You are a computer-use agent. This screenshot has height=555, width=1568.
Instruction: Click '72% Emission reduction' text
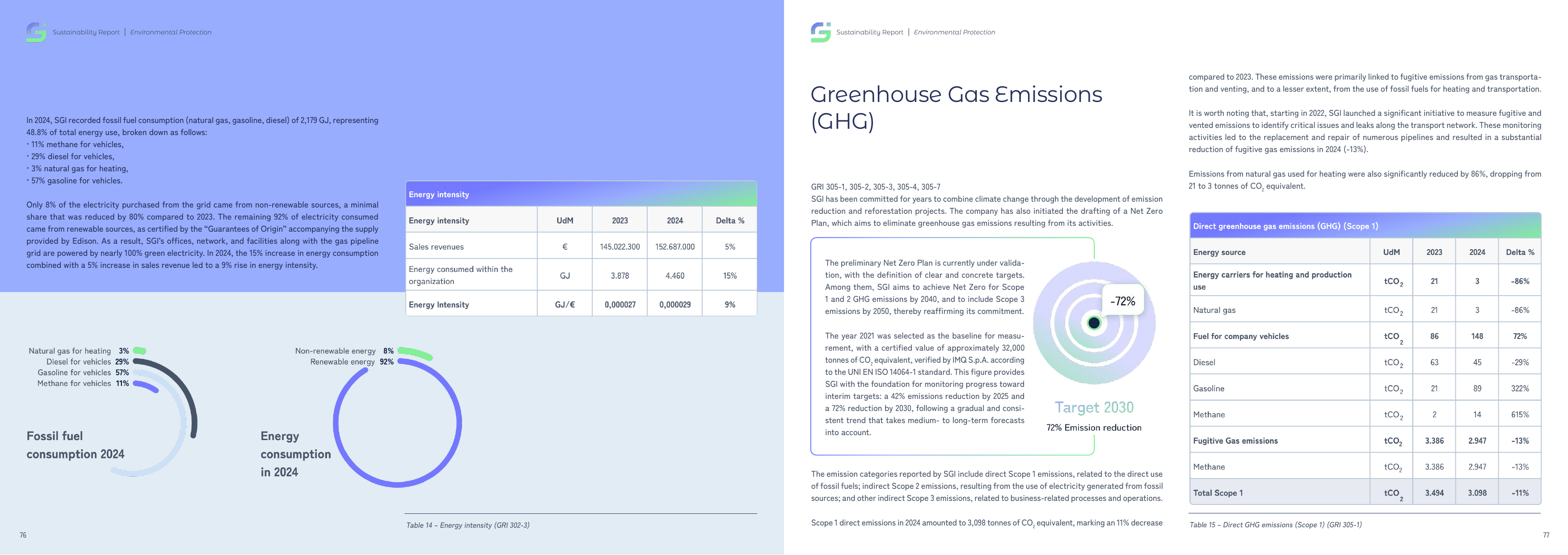(1094, 428)
